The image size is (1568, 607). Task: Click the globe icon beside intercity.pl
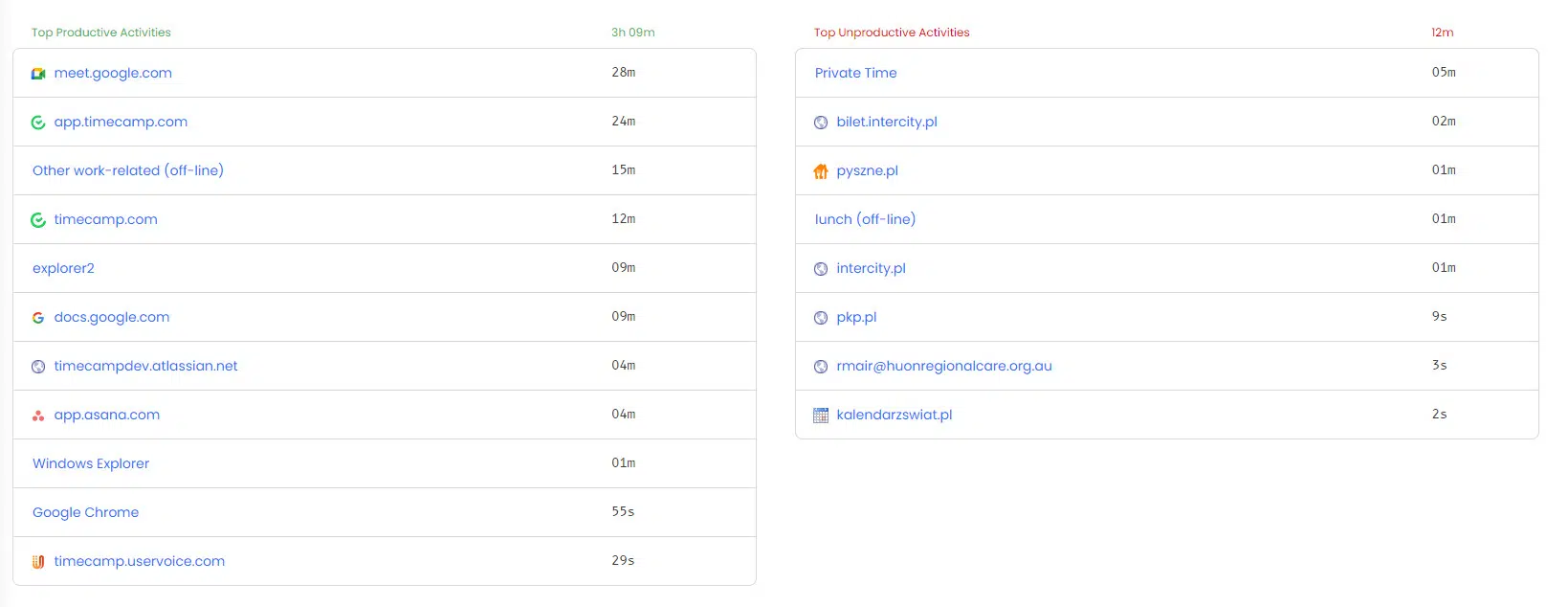point(821,269)
